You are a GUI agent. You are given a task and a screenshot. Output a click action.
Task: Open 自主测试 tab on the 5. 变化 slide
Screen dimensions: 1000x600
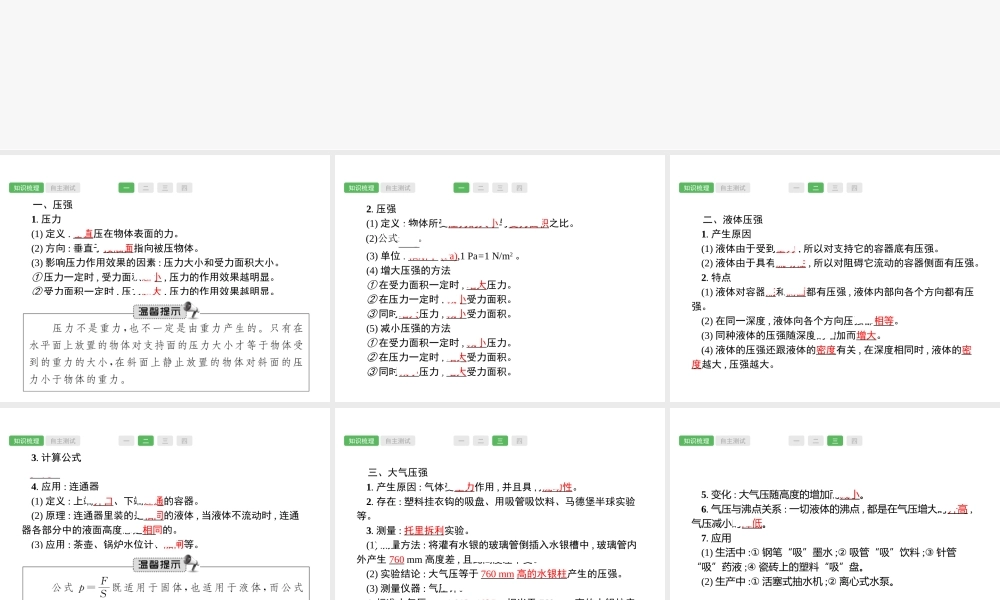tap(733, 441)
